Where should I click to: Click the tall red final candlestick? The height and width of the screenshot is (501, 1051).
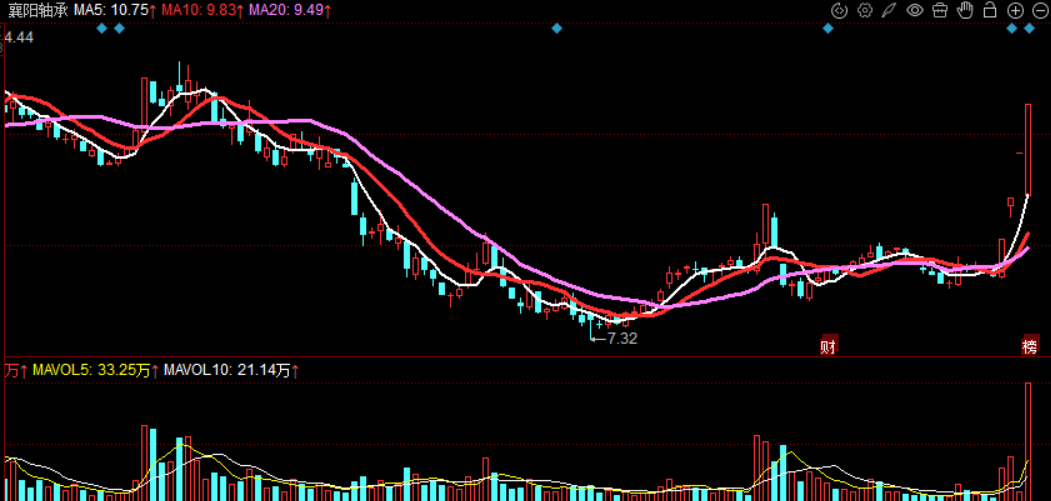tap(1028, 149)
